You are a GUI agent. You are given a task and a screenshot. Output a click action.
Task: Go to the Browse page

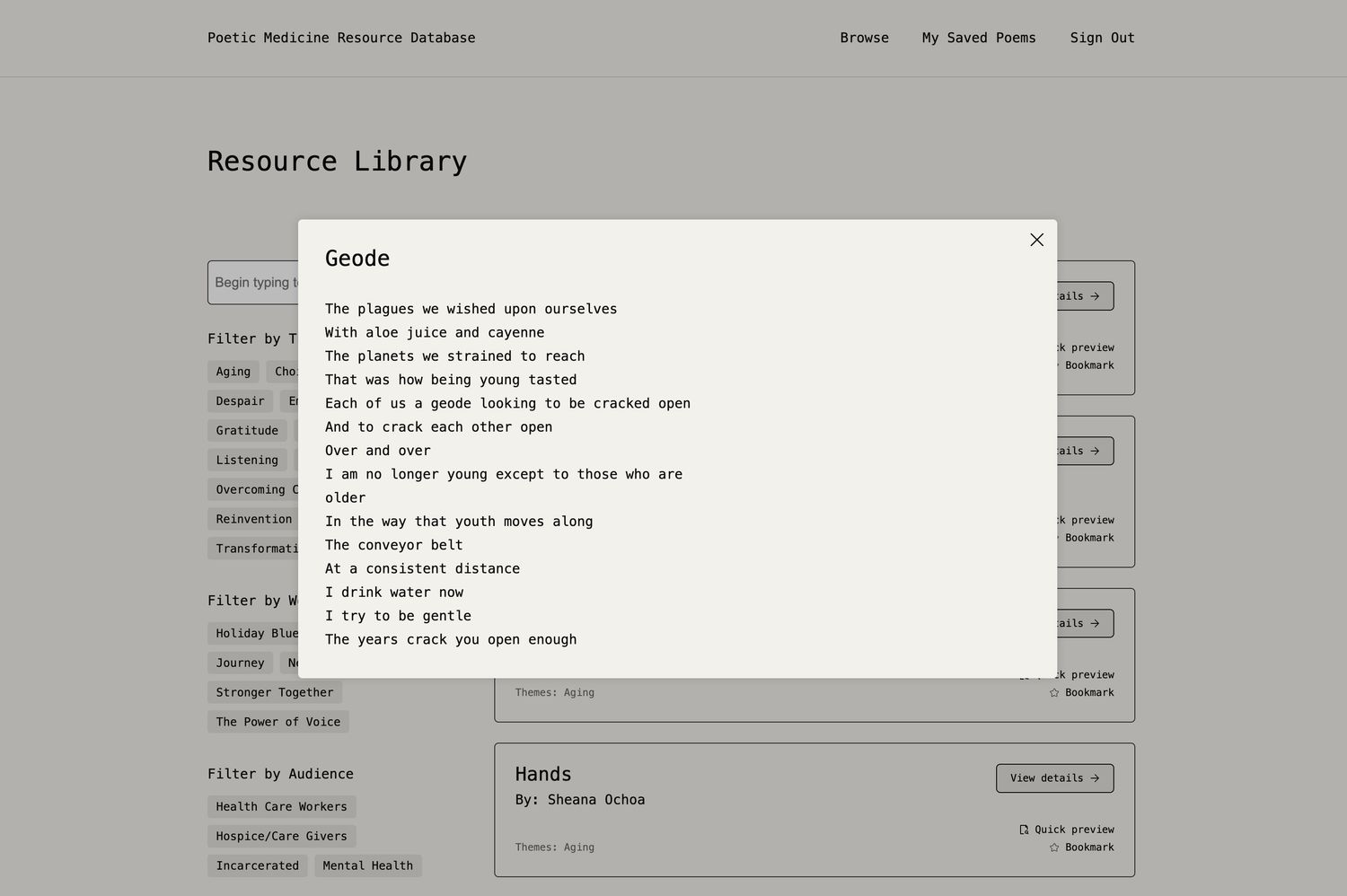[864, 38]
